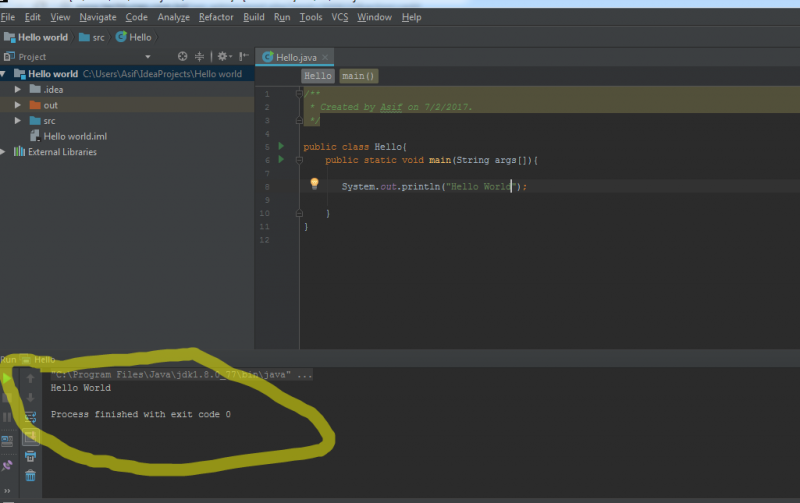Expand the .idea folder in project tree
This screenshot has height=503, width=800.
click(x=18, y=89)
